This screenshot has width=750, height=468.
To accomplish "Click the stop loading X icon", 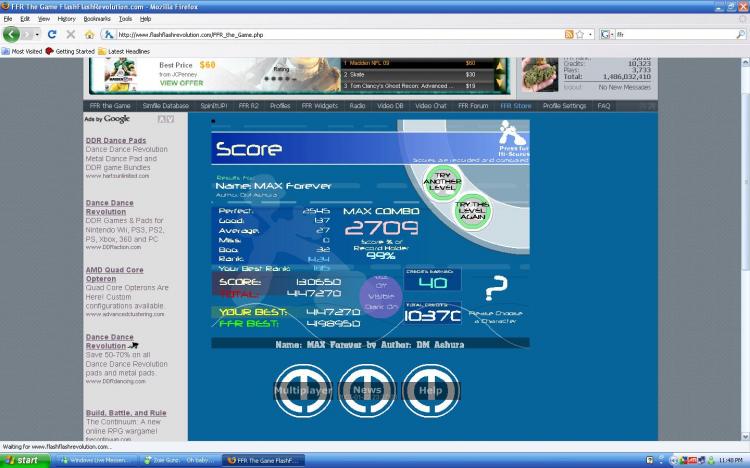I will click(70, 34).
